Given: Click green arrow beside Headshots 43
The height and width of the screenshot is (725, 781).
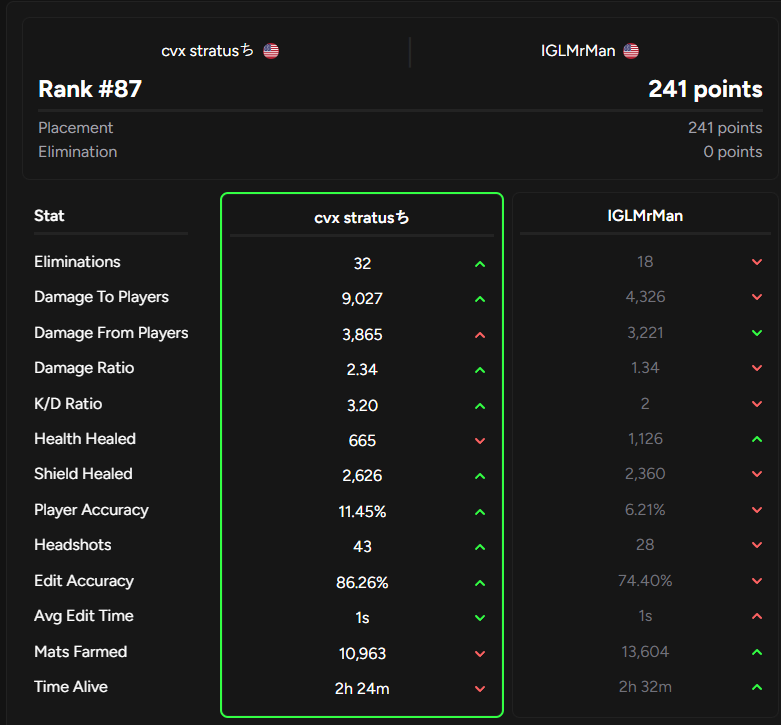Looking at the screenshot, I should (x=480, y=547).
